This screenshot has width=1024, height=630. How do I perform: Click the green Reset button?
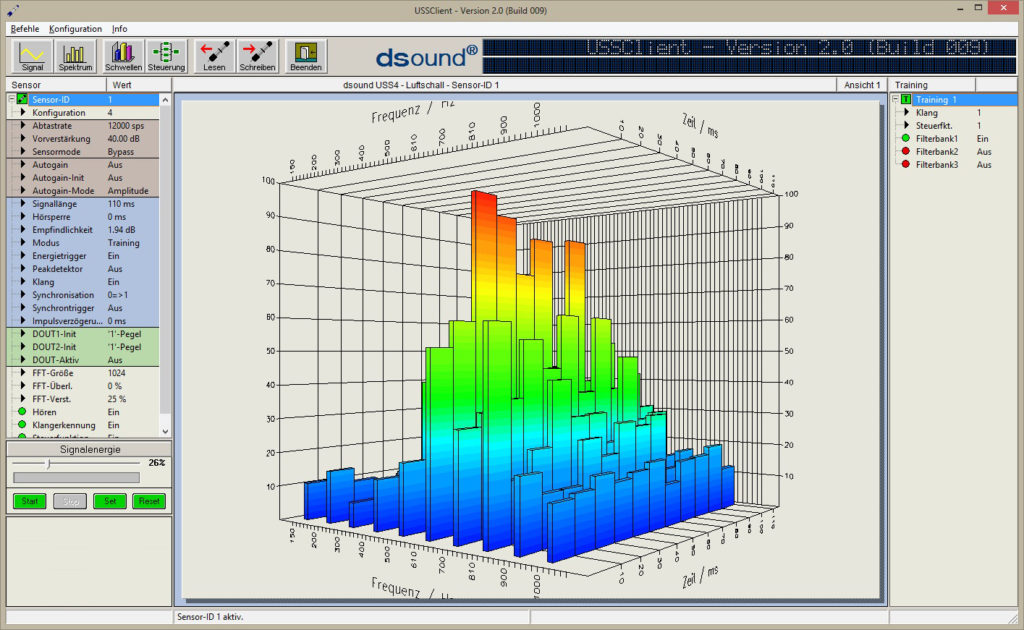point(149,501)
